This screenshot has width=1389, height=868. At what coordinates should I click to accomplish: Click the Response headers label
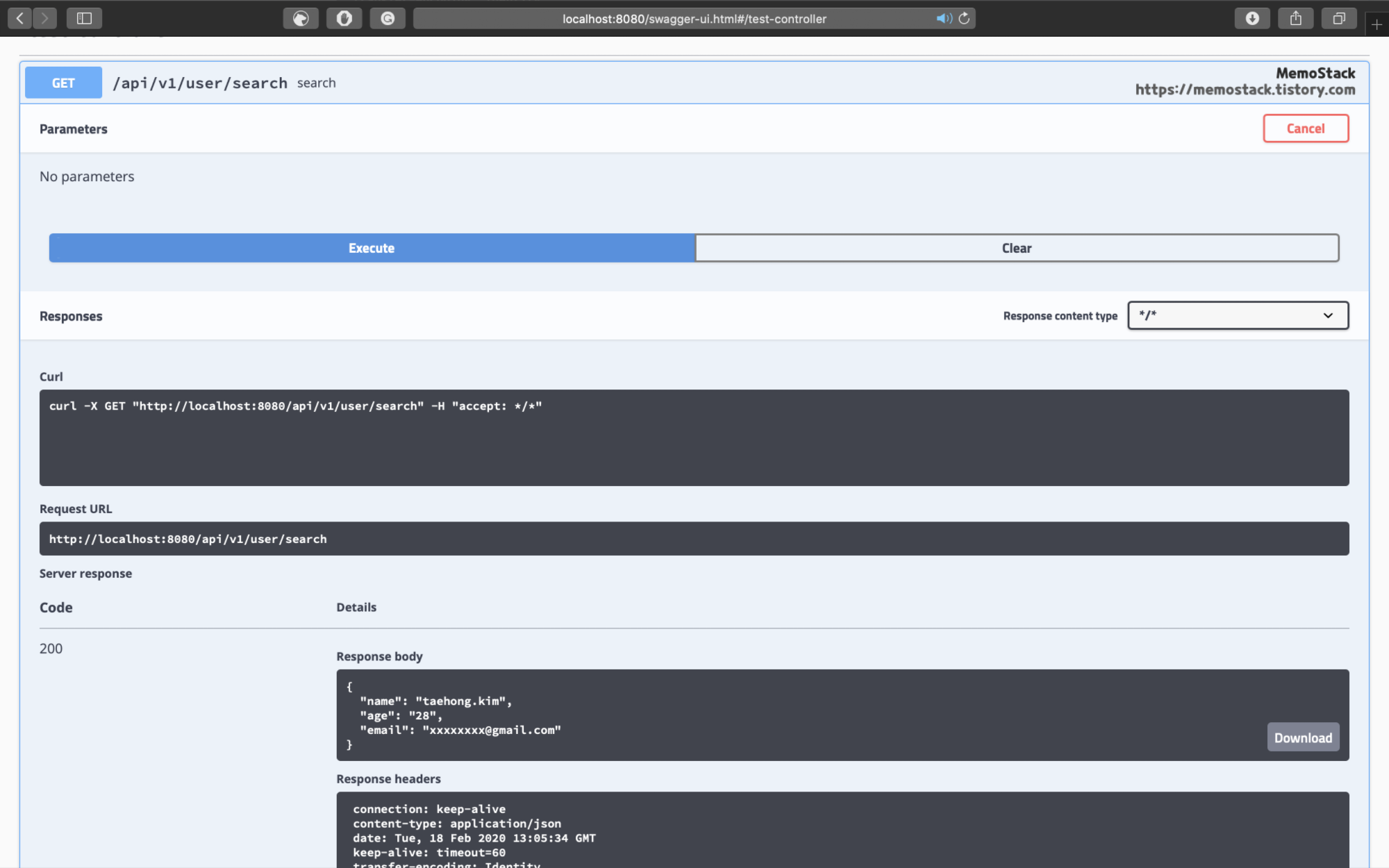click(x=388, y=779)
